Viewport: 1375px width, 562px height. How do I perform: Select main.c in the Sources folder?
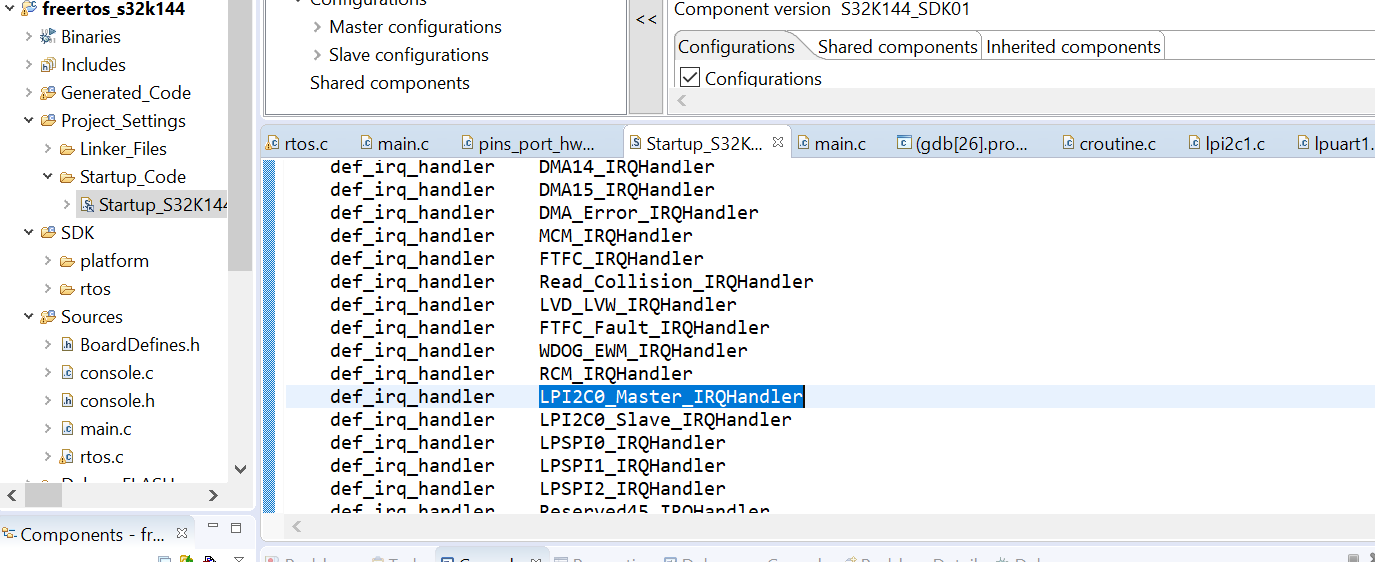coord(106,429)
